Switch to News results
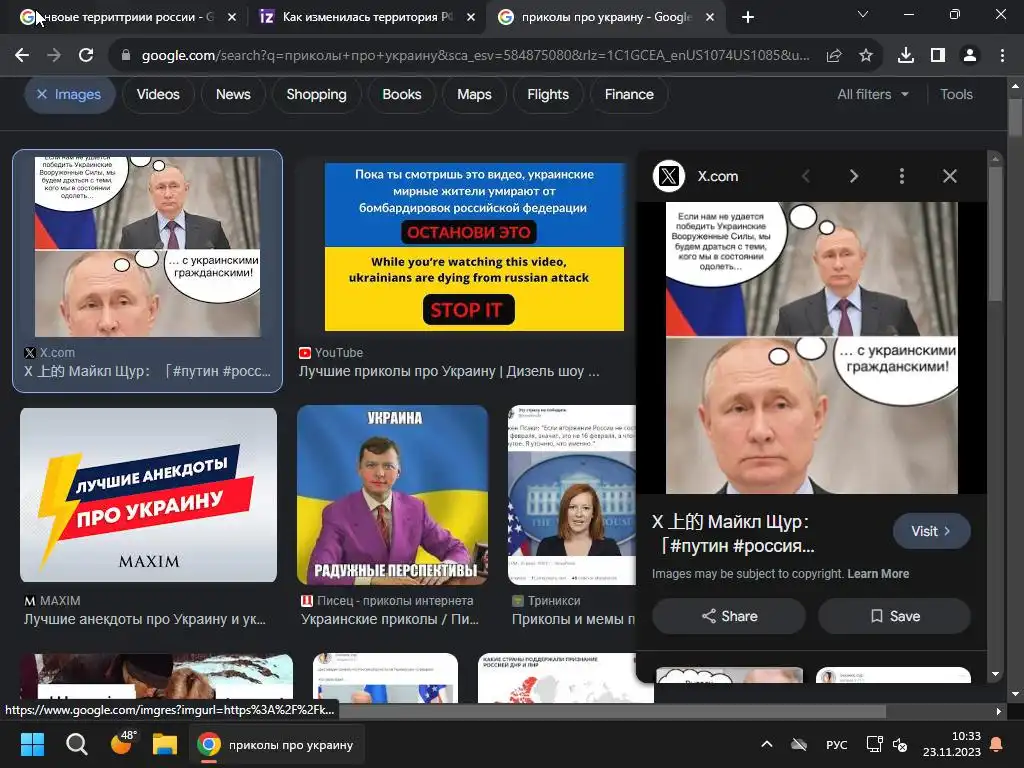The width and height of the screenshot is (1024, 768). [233, 95]
